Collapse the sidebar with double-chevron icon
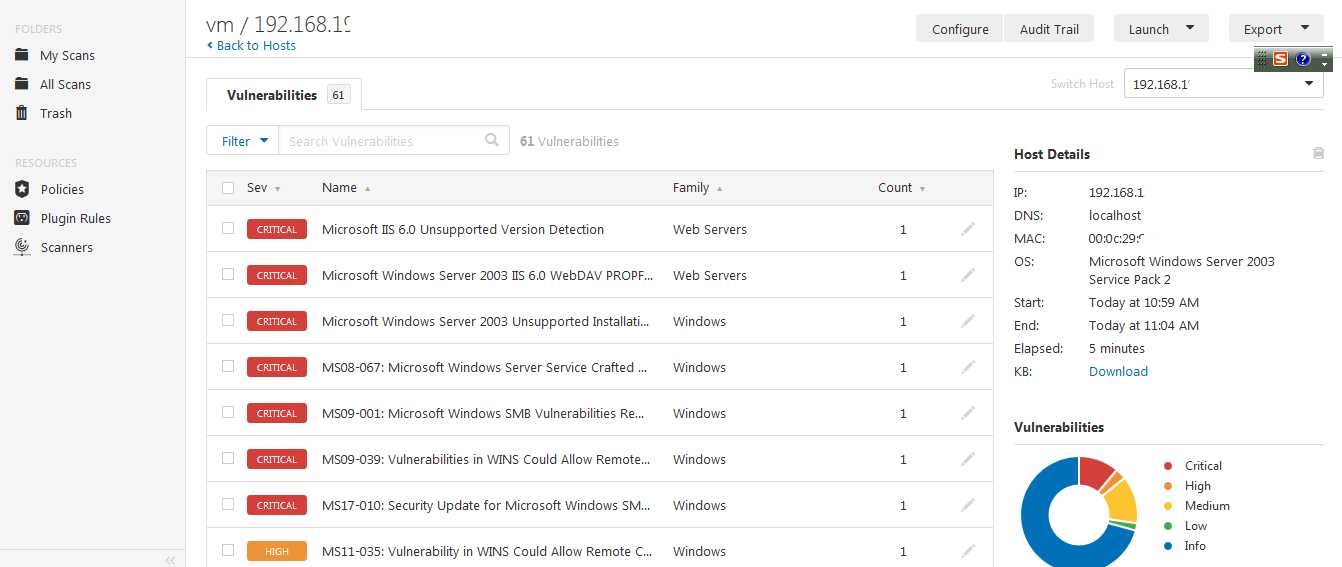 170,560
